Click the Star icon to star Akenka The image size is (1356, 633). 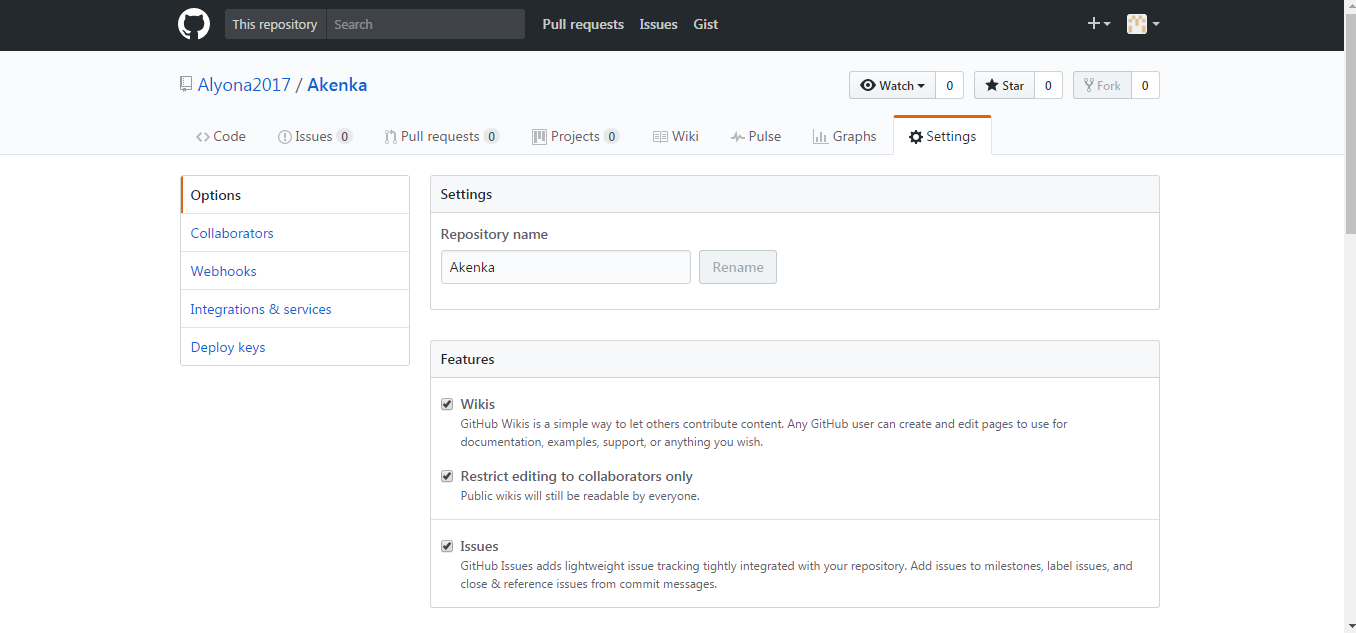990,85
